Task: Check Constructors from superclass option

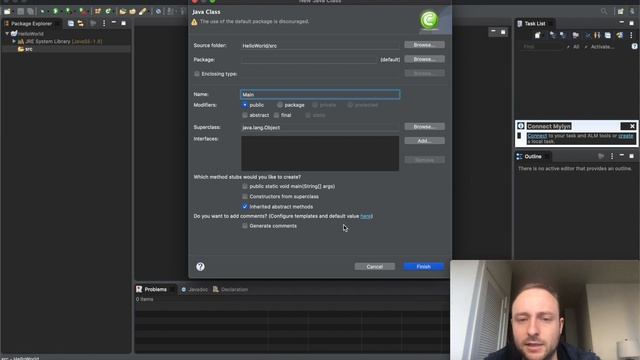Action: [245, 196]
